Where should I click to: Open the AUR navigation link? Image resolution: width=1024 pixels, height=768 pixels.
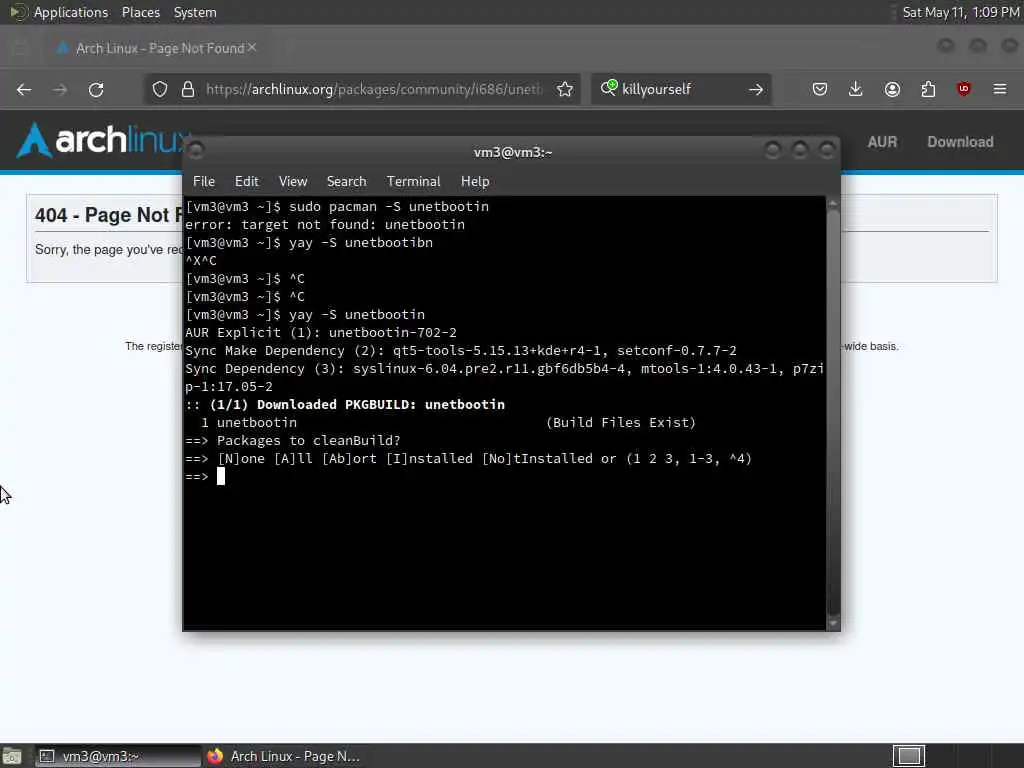[882, 142]
